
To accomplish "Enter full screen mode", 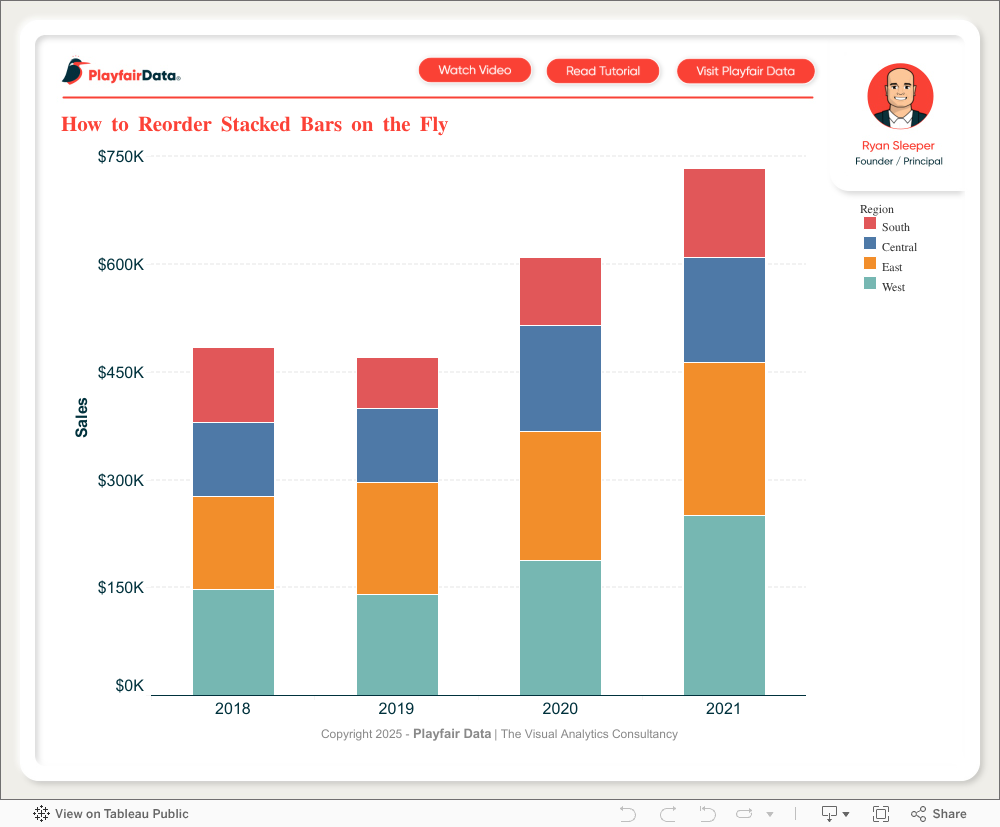I will click(881, 814).
